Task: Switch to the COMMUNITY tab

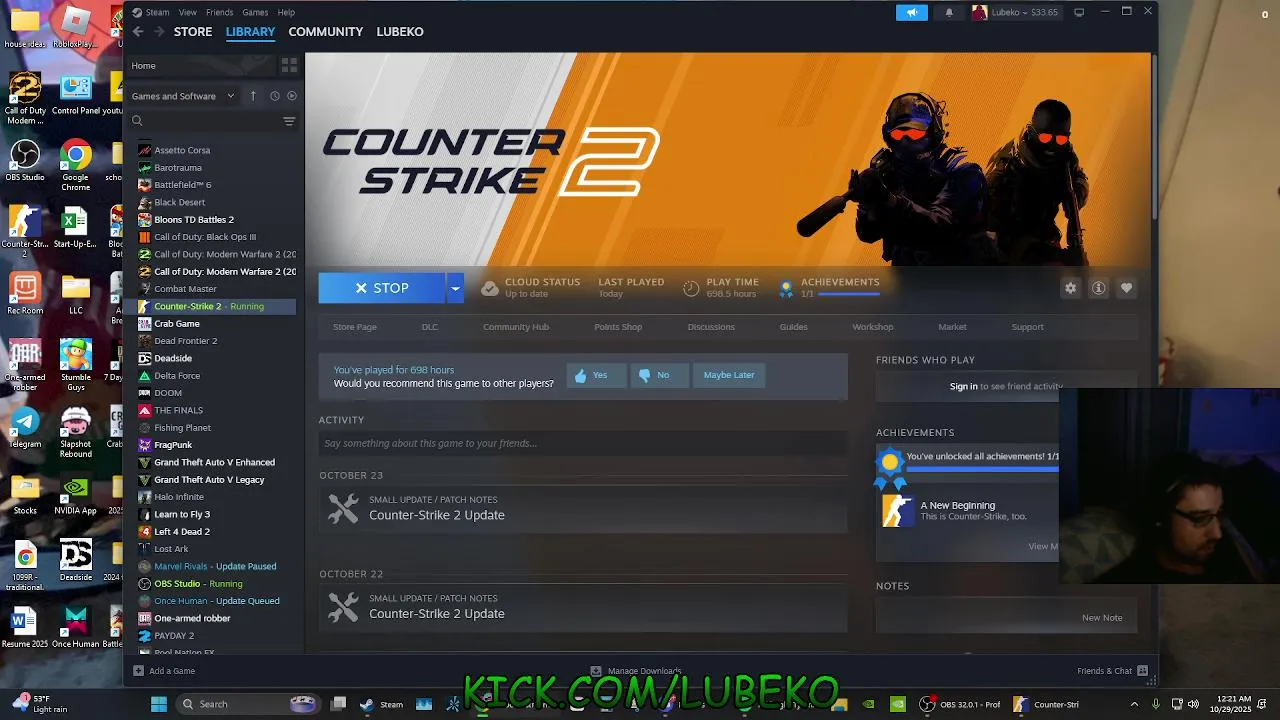Action: (326, 32)
